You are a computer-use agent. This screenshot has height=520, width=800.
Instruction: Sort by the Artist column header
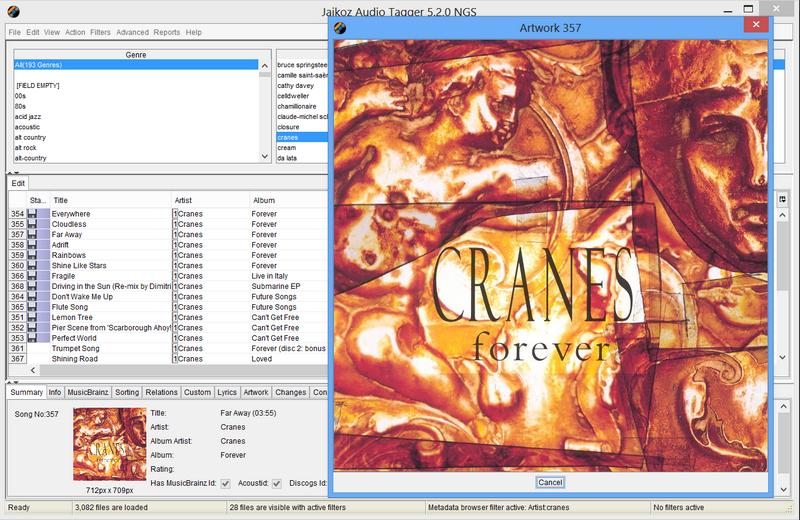click(211, 200)
